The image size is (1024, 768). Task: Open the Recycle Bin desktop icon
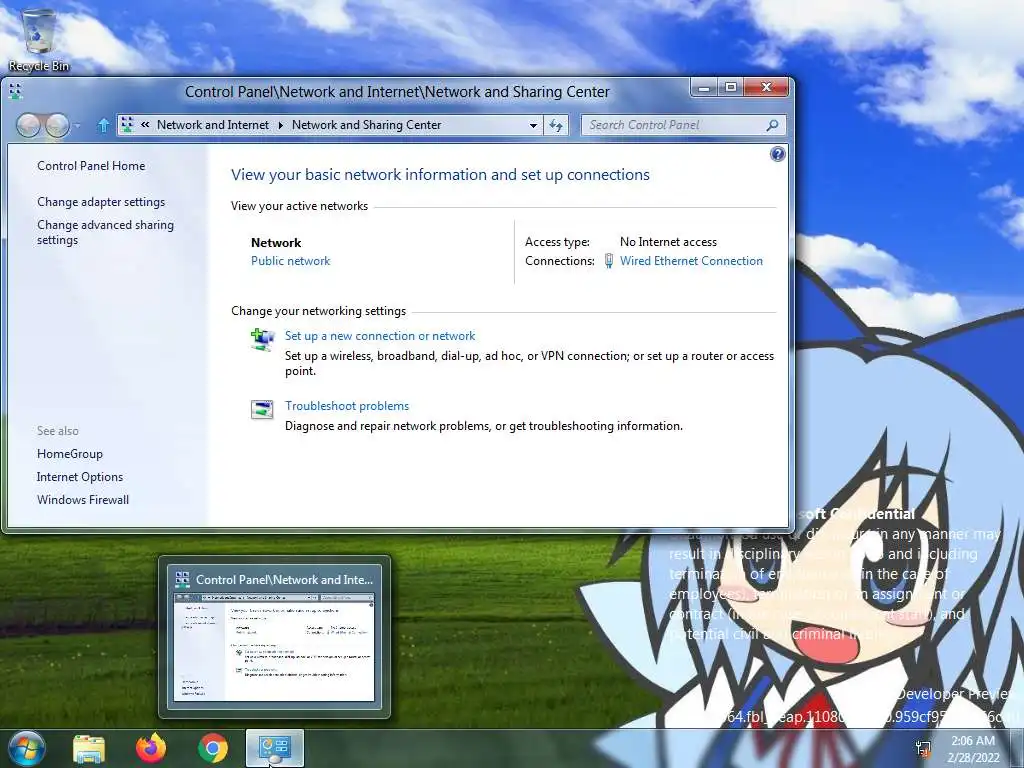[x=39, y=39]
